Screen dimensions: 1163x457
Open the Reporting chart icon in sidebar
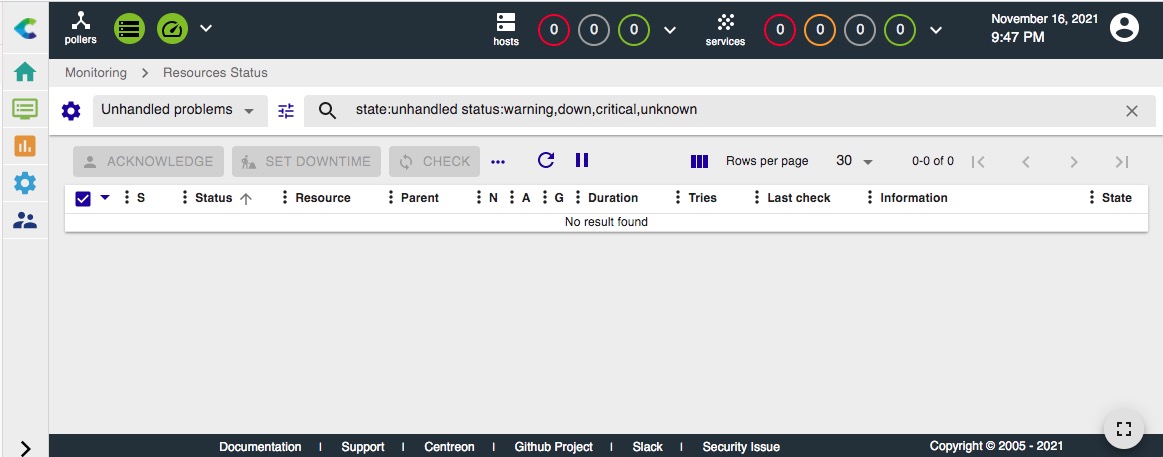pyautogui.click(x=25, y=146)
